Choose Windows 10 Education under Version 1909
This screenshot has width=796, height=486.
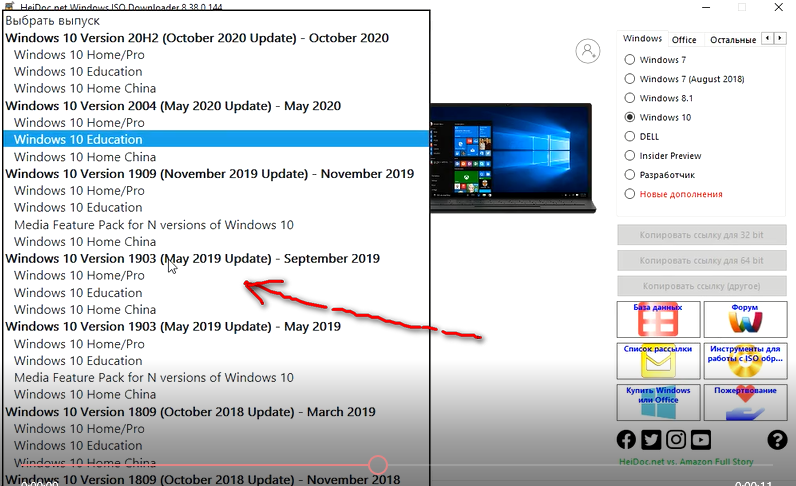click(216, 208)
